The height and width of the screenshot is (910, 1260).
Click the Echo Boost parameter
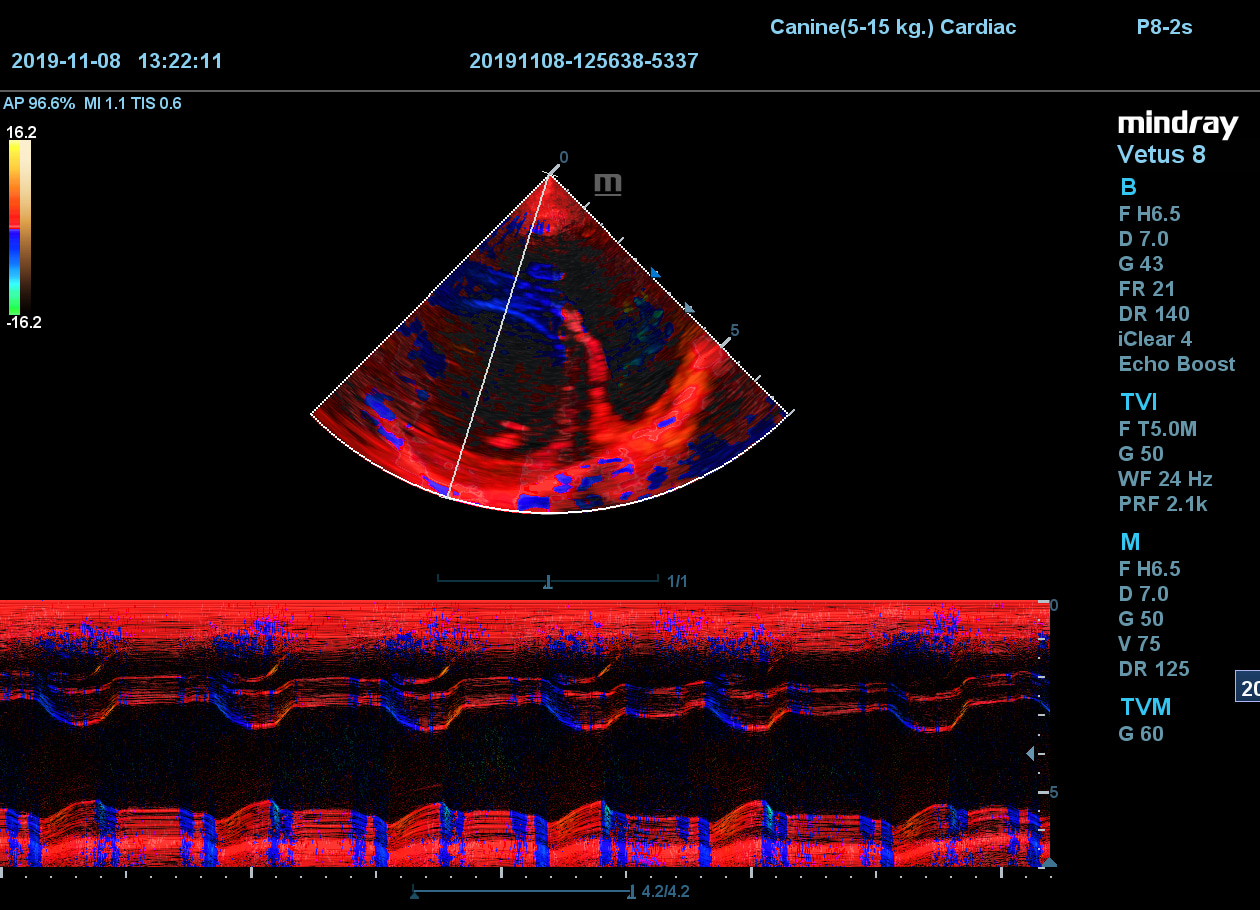click(1176, 364)
